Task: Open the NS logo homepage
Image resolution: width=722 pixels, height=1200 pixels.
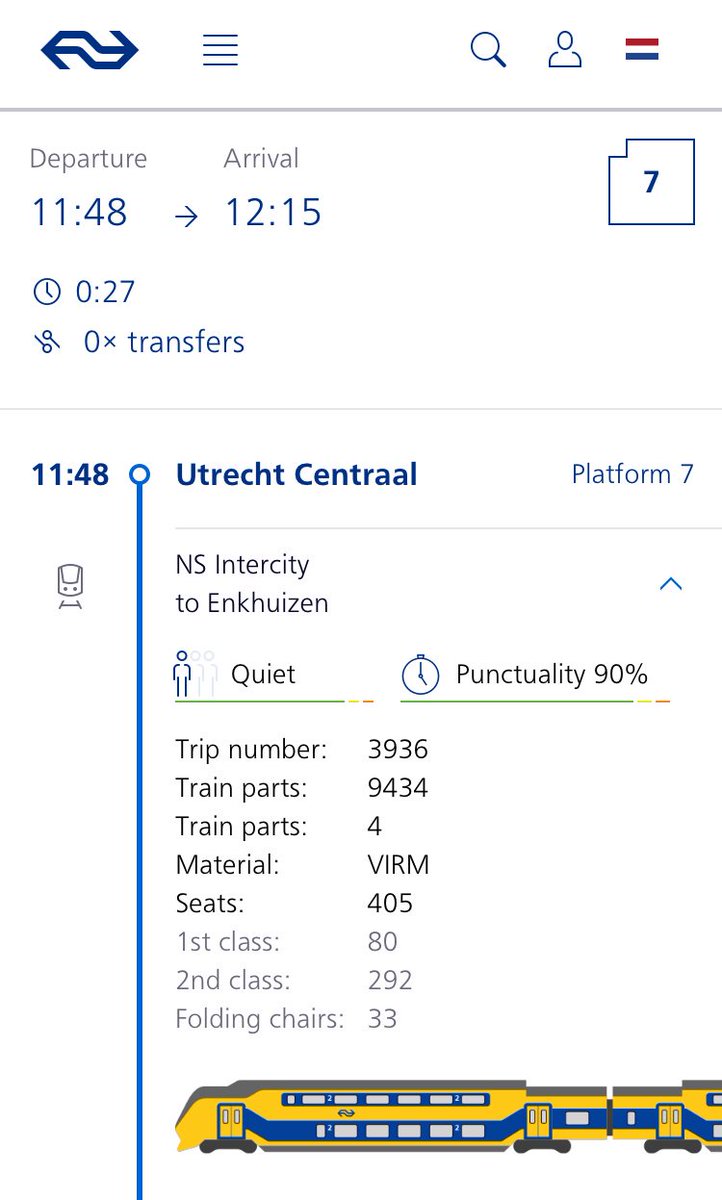Action: [90, 50]
